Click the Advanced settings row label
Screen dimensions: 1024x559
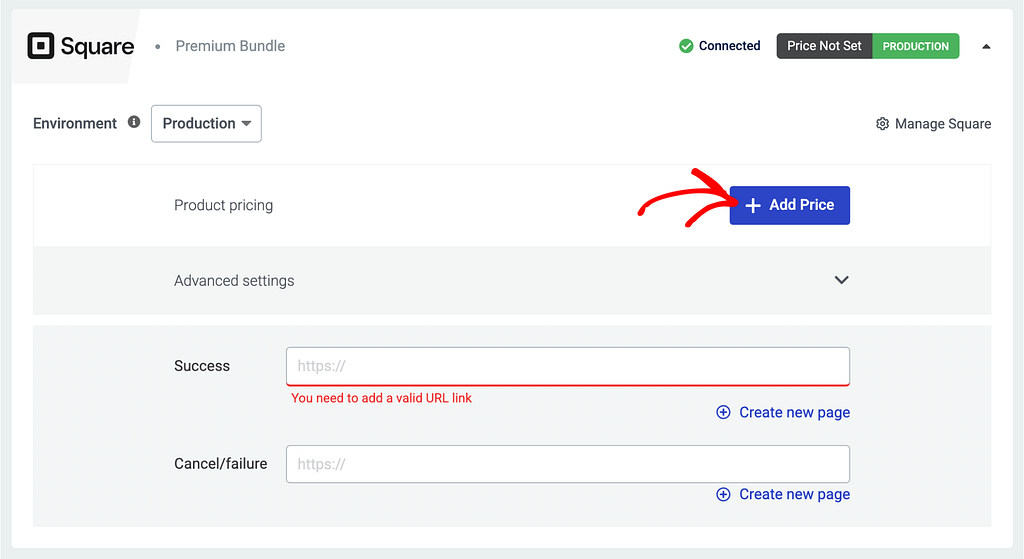[x=234, y=281]
